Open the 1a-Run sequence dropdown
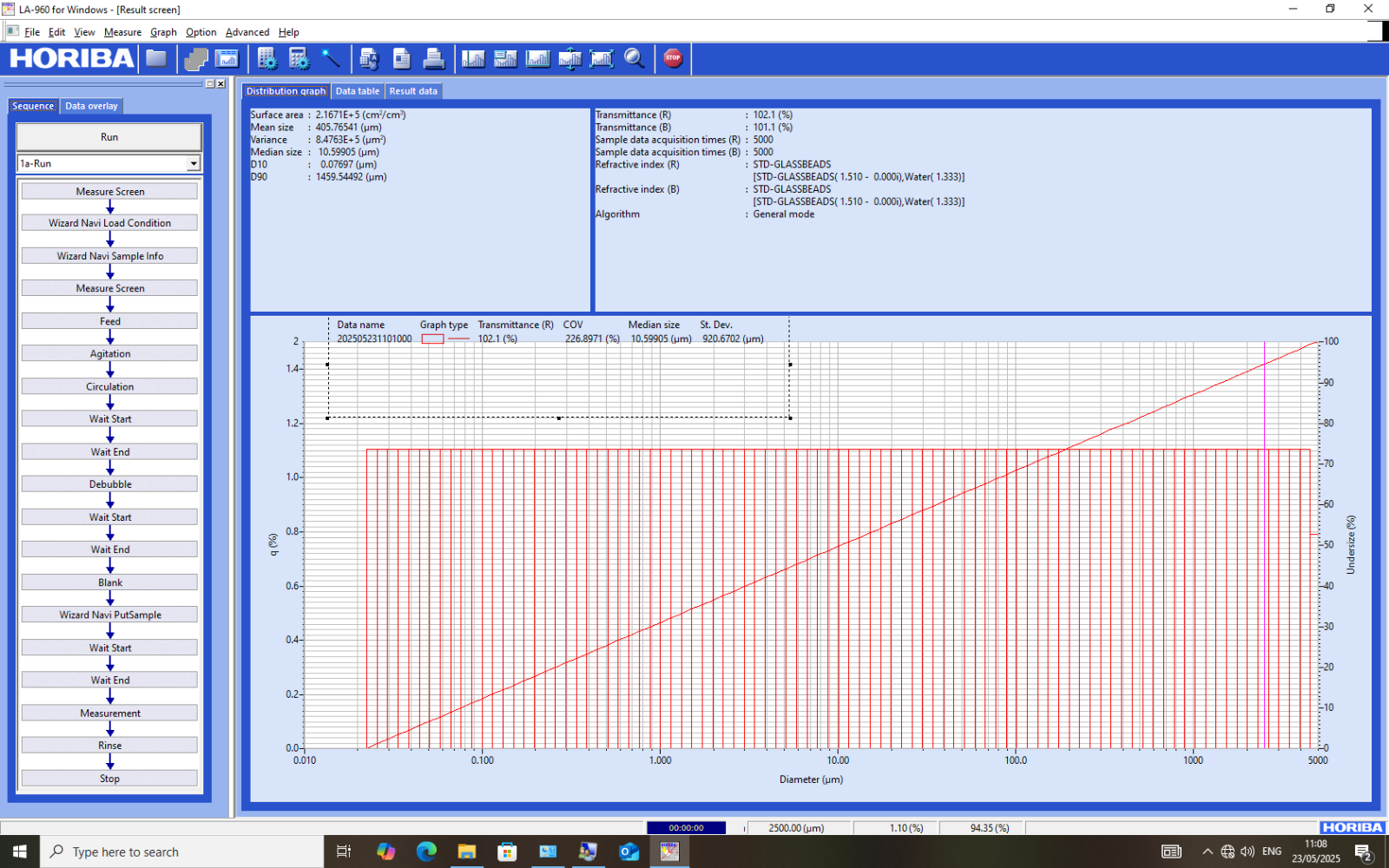The height and width of the screenshot is (868, 1389). (x=194, y=163)
